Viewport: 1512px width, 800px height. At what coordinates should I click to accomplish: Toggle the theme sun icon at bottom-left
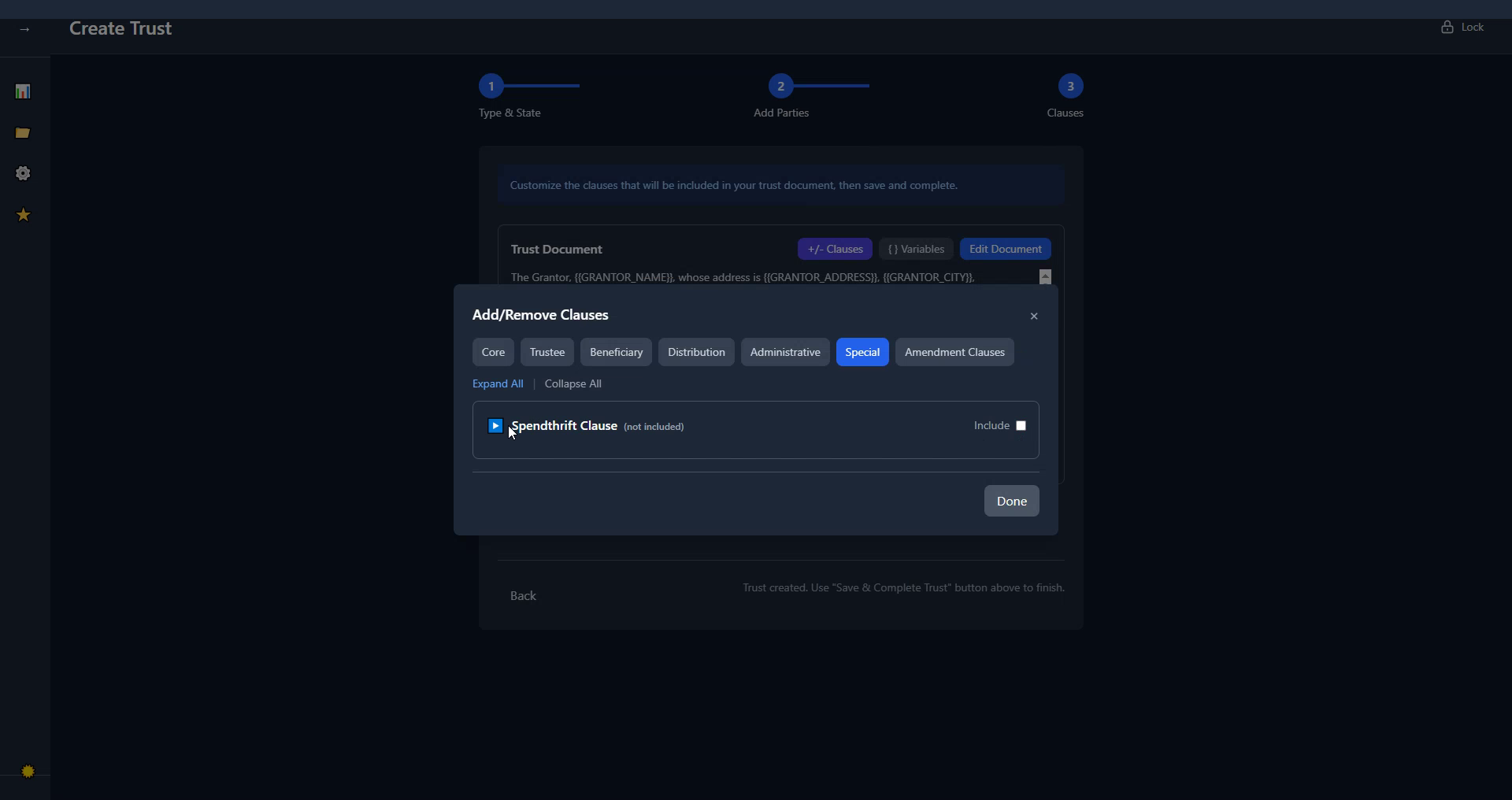[x=28, y=772]
